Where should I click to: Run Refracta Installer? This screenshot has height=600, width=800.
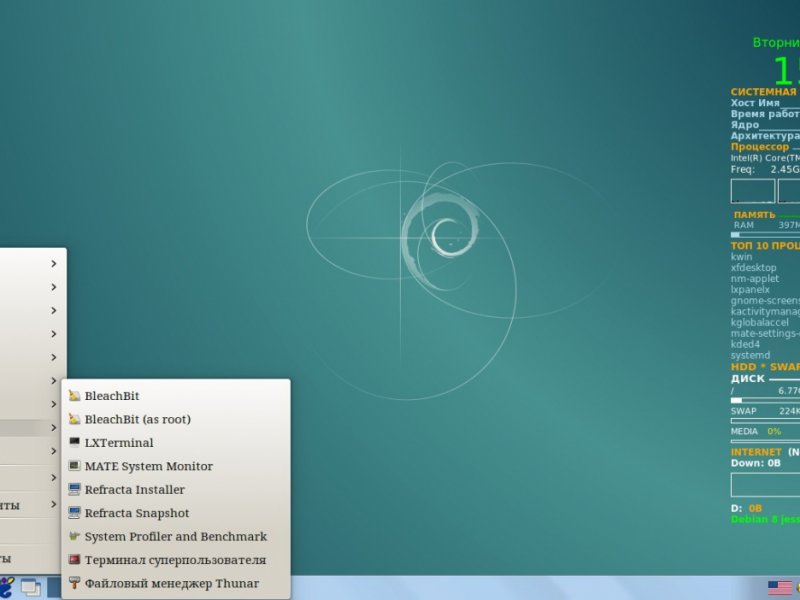pos(176,490)
